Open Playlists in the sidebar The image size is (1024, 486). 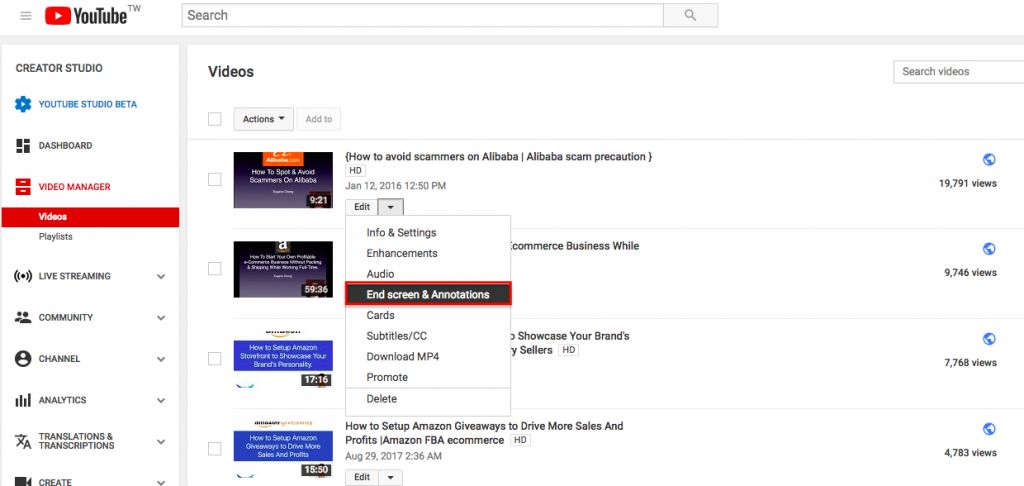pyautogui.click(x=56, y=236)
